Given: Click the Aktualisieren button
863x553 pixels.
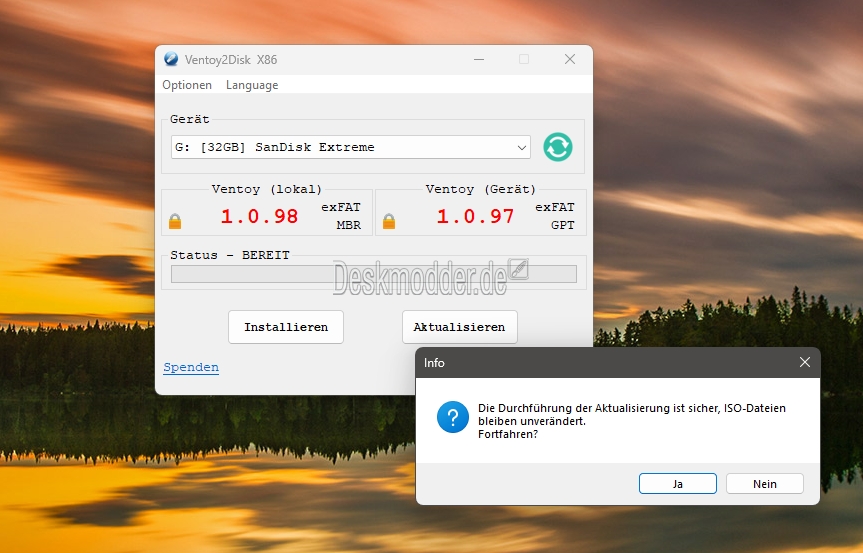Looking at the screenshot, I should pos(460,327).
